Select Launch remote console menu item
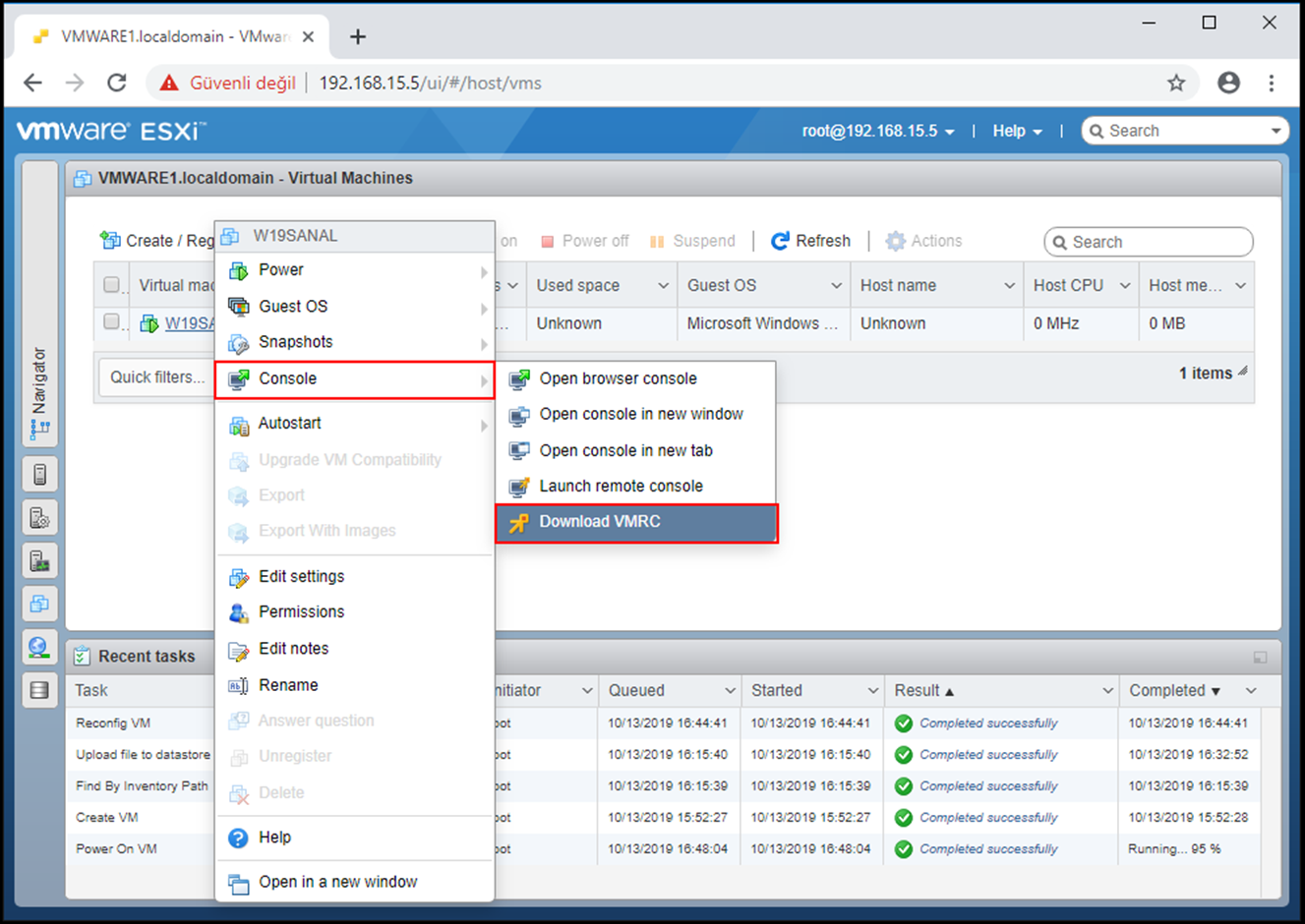1305x924 pixels. point(636,487)
